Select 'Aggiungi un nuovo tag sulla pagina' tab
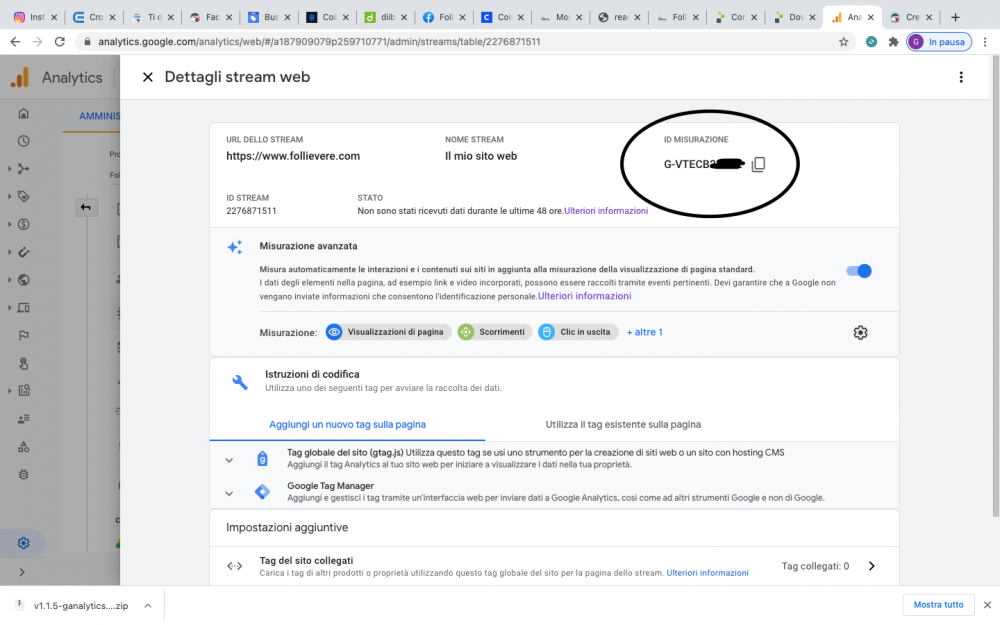 347,425
